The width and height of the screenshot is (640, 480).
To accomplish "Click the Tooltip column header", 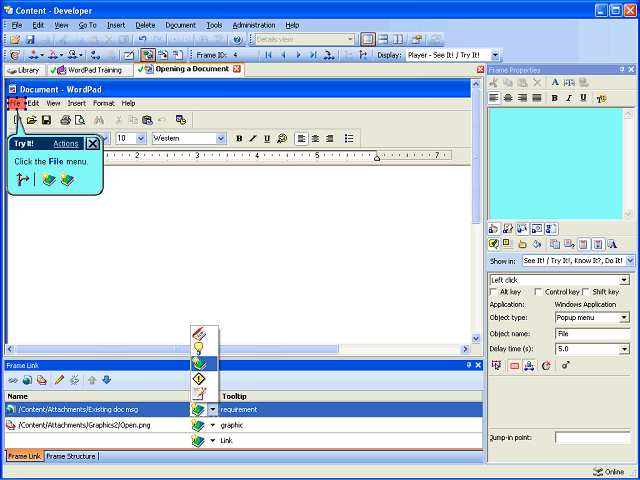I will click(351, 396).
